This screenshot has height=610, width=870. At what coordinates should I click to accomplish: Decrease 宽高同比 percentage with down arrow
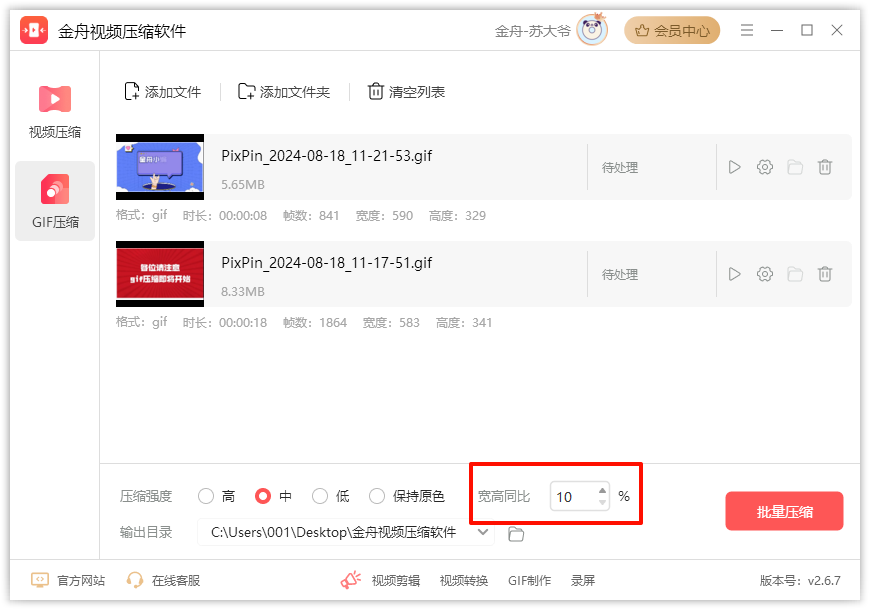(x=602, y=502)
